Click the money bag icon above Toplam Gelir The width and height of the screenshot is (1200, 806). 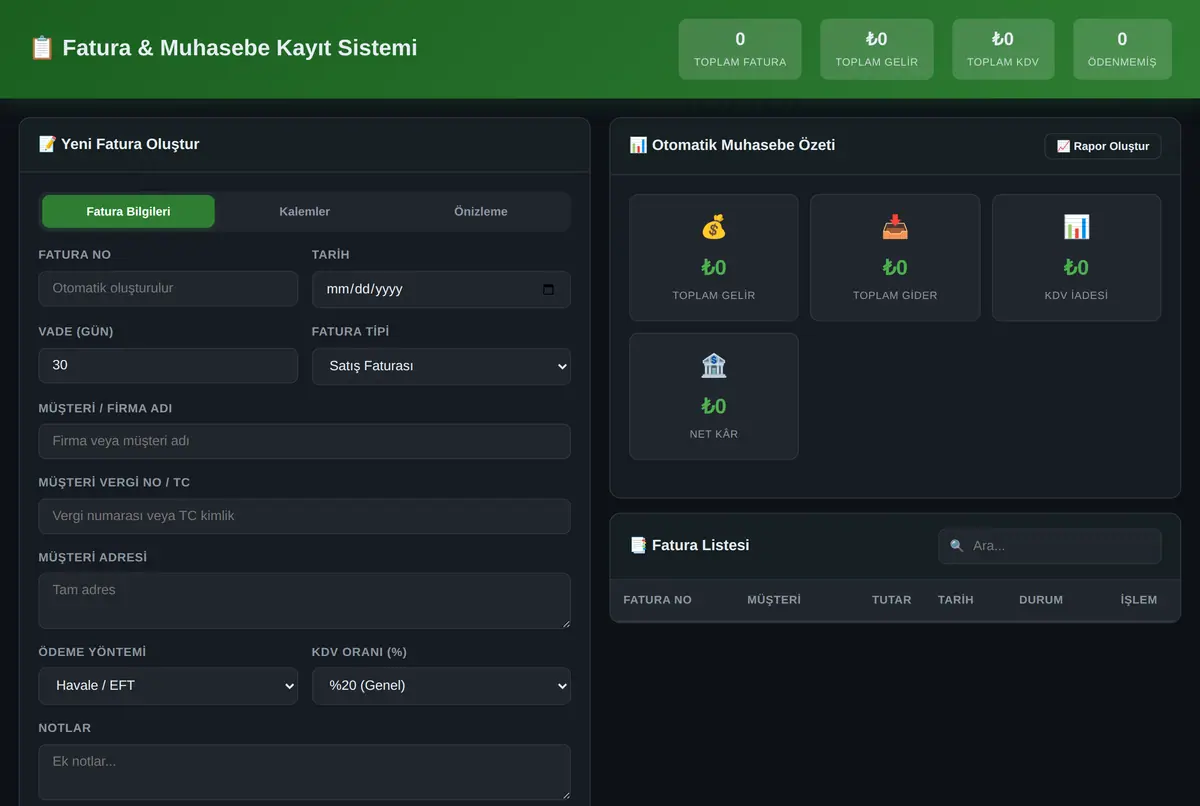click(714, 227)
